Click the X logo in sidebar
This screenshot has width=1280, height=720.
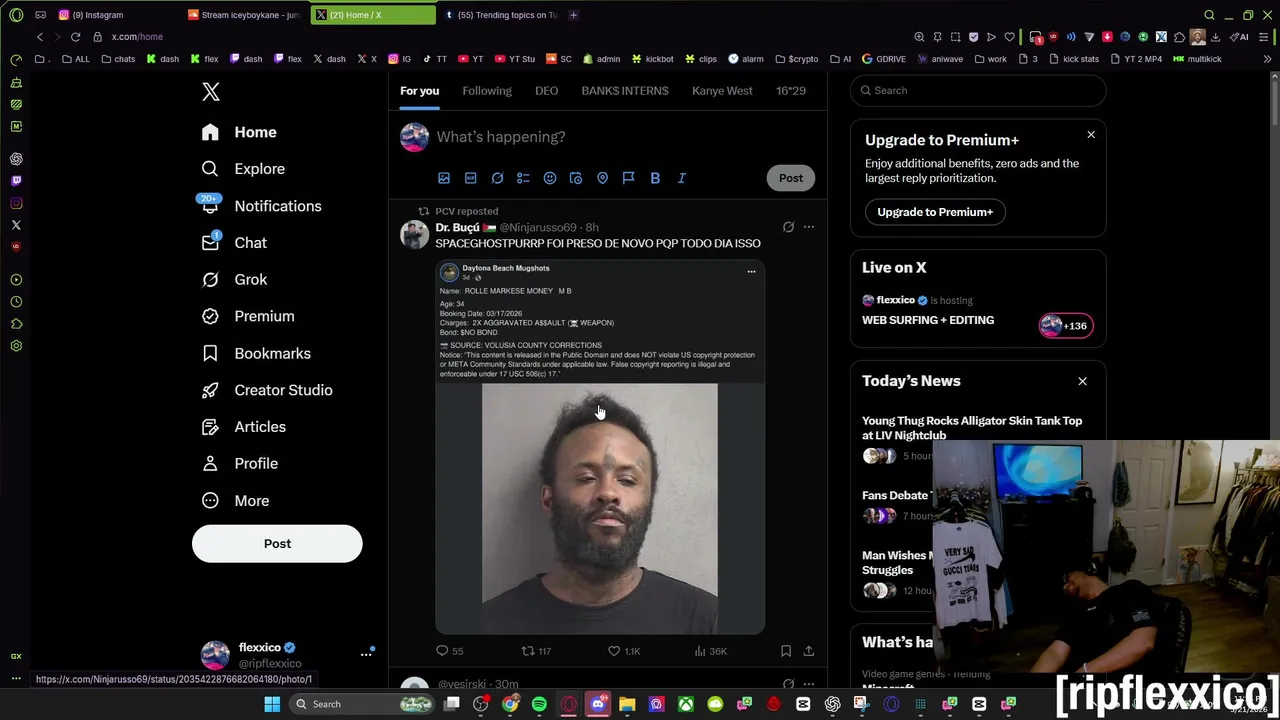pos(210,92)
